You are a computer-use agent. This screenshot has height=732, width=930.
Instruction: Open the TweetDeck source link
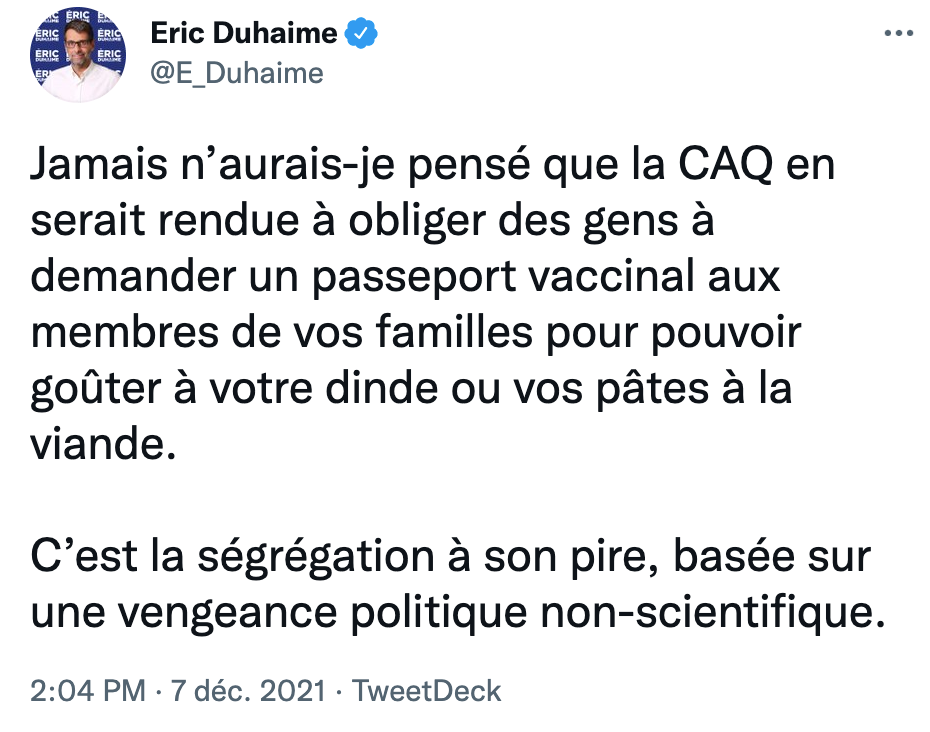click(426, 691)
